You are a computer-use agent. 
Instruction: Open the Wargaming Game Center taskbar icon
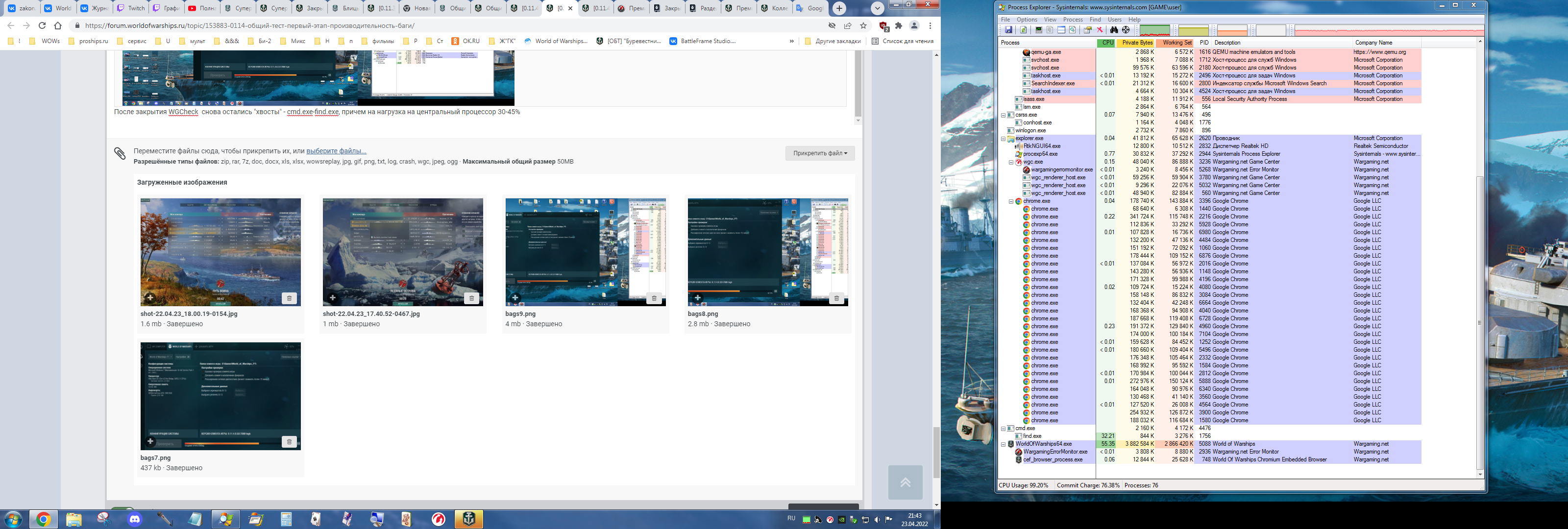click(x=438, y=519)
